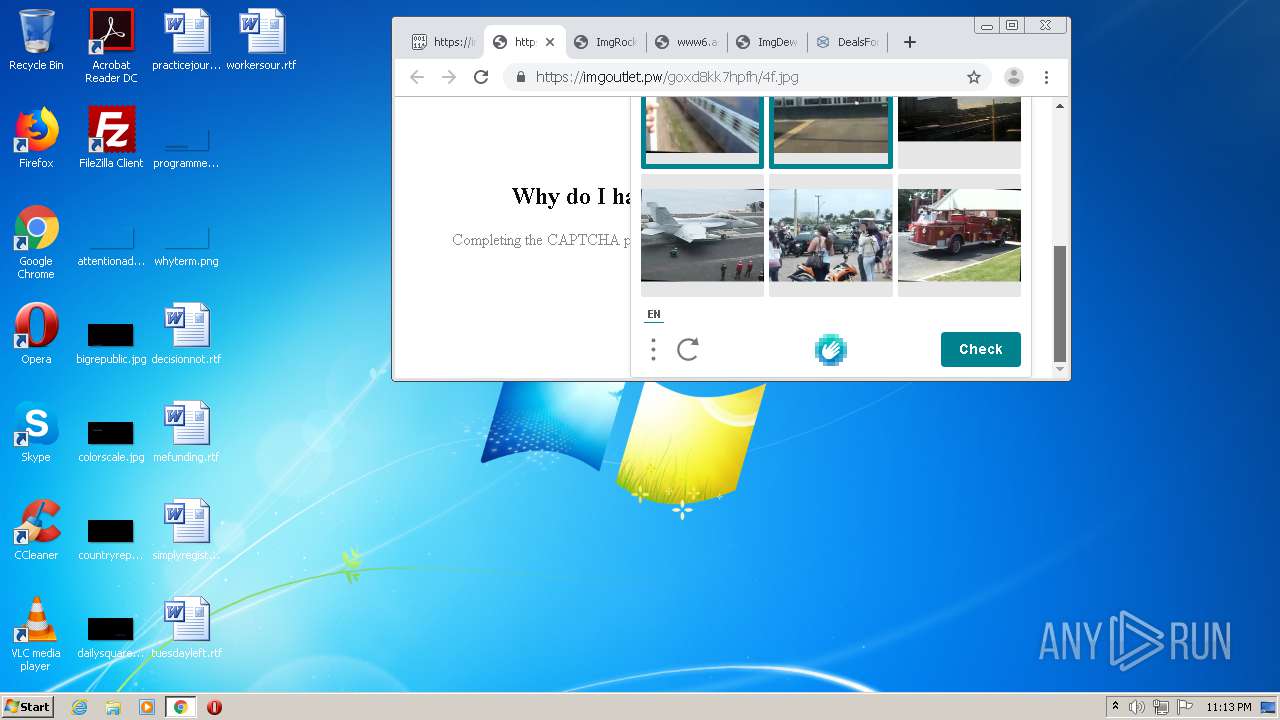Bookmark this page with star icon
1280x720 pixels.
[973, 77]
